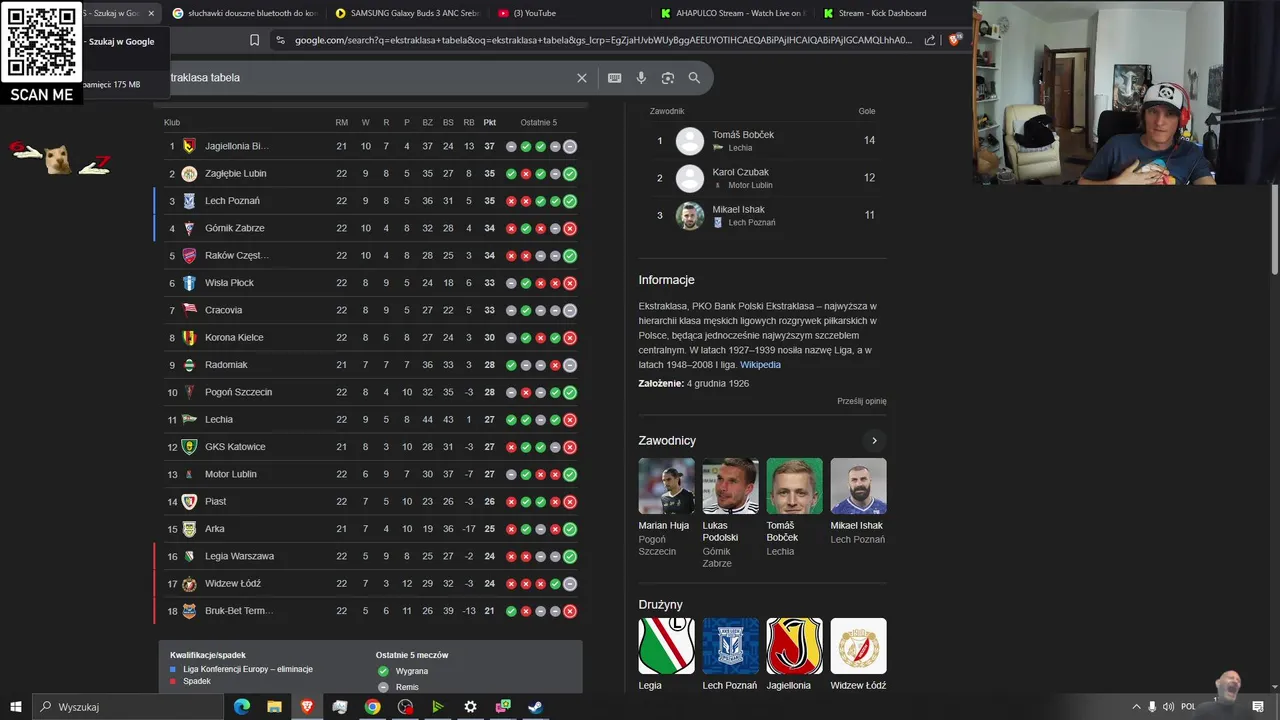Open Górnik Zabrze in the league table
The image size is (1280, 720).
point(234,228)
